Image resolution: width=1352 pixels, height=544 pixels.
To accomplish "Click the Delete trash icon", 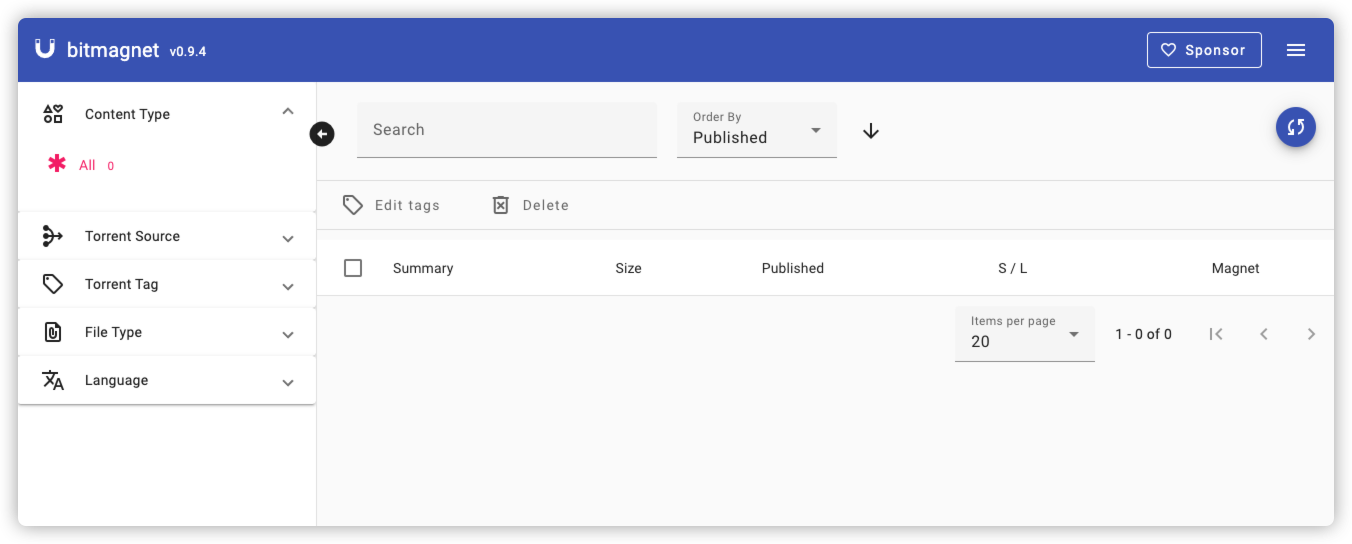I will point(501,205).
